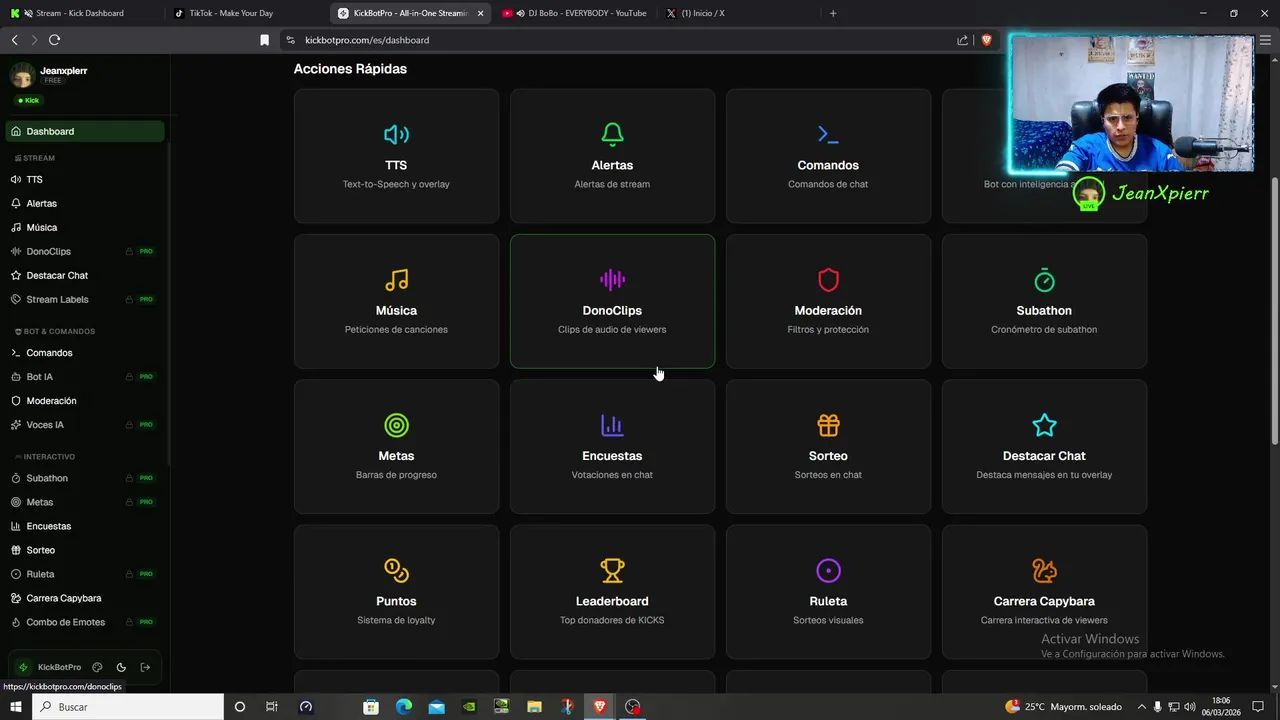This screenshot has width=1280, height=720.
Task: Click the page vertical scrollbar
Action: (1274, 311)
